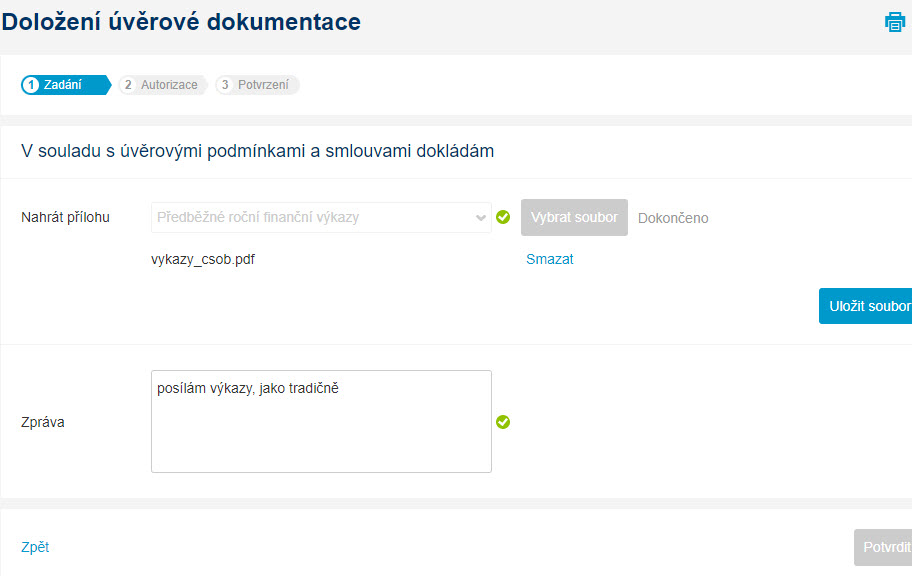Click the Uložit soubor button
Viewport: 912px width, 576px height.
click(x=865, y=306)
